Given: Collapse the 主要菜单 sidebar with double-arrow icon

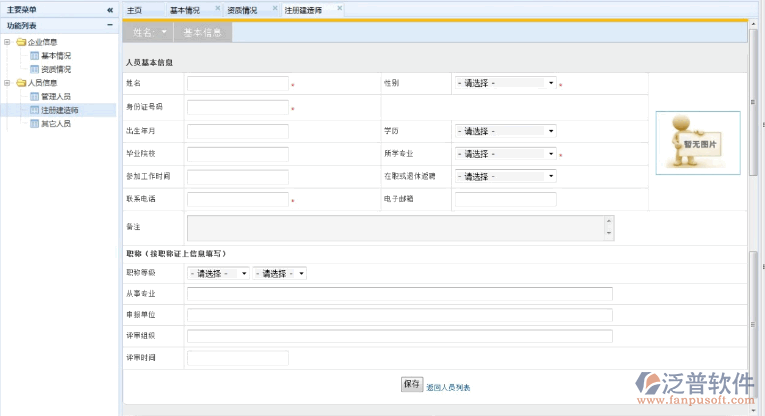Looking at the screenshot, I should [x=109, y=9].
